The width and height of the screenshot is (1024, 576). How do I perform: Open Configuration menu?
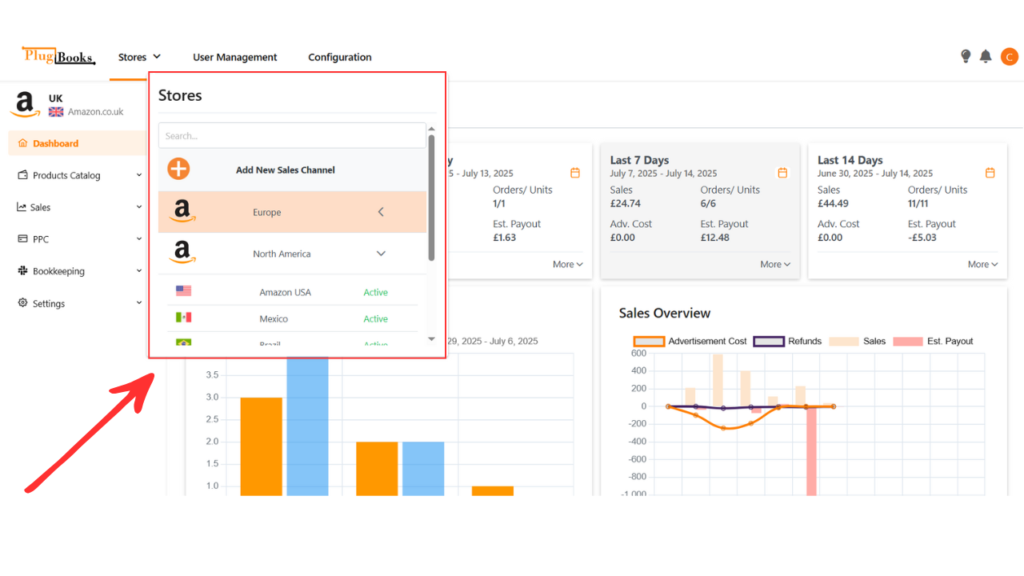(340, 57)
